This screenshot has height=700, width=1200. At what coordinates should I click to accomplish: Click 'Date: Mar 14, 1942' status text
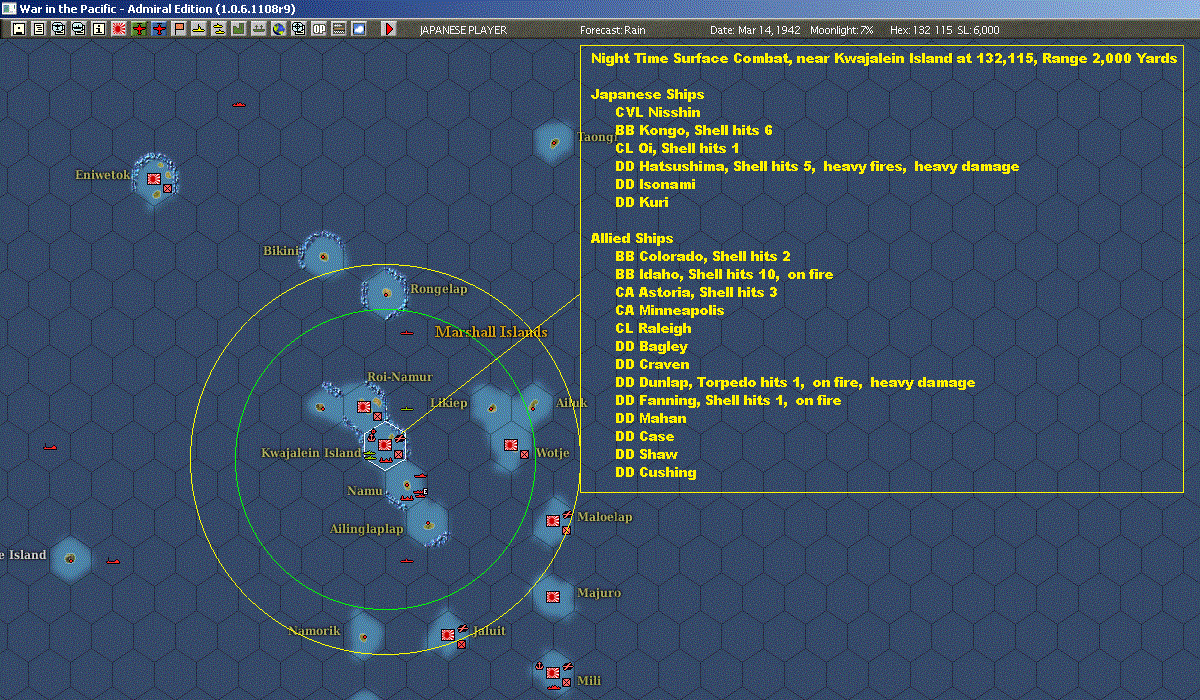click(x=755, y=30)
